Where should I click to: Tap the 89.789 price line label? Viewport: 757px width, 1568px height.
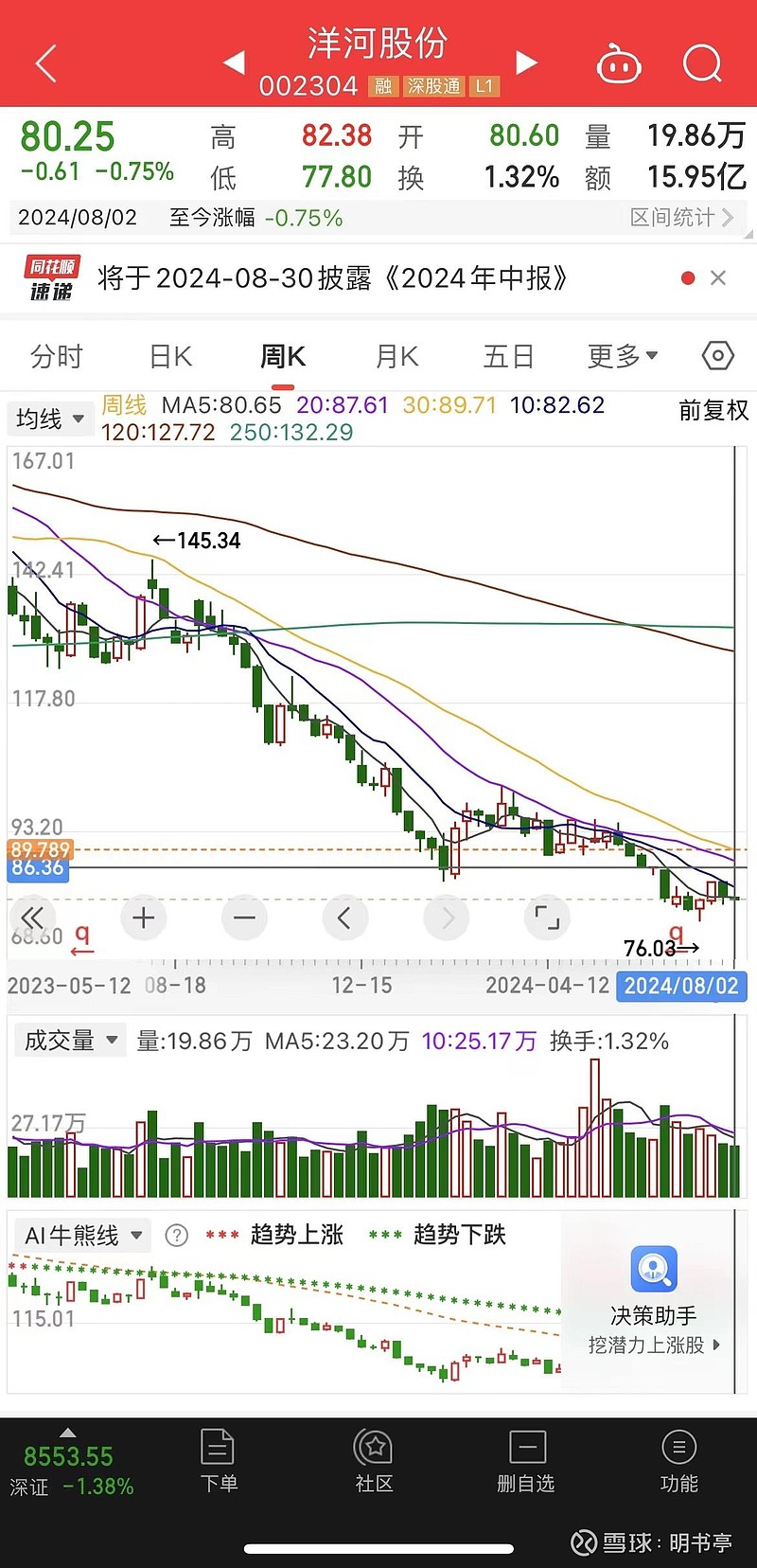tap(40, 849)
